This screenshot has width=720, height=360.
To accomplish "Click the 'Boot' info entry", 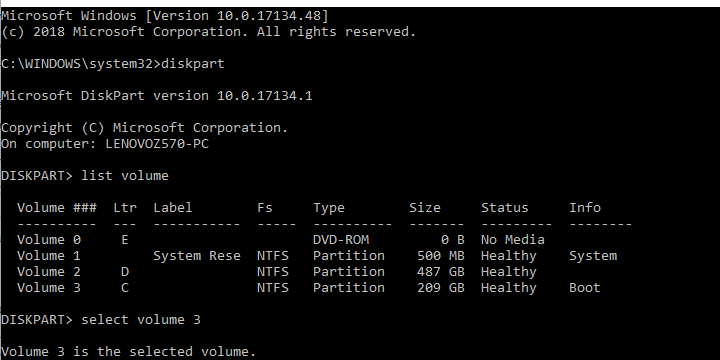I will [x=585, y=288].
